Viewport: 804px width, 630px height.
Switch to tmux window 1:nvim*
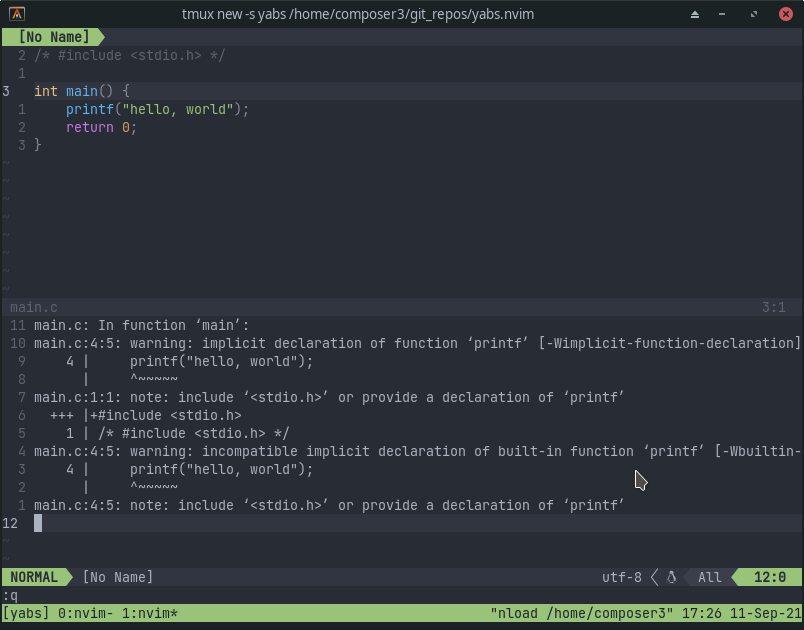pos(150,613)
